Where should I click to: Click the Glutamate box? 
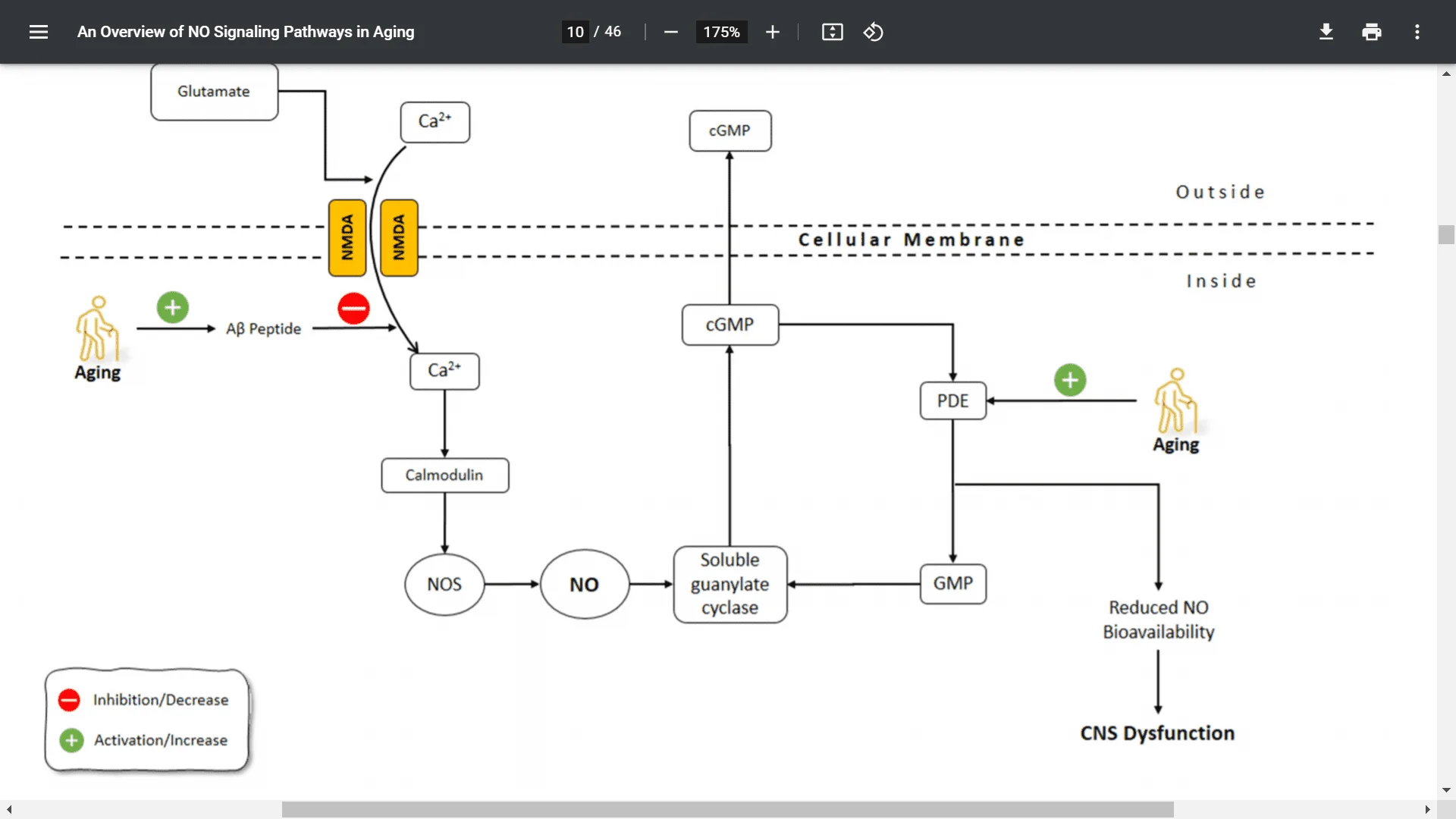tap(214, 91)
